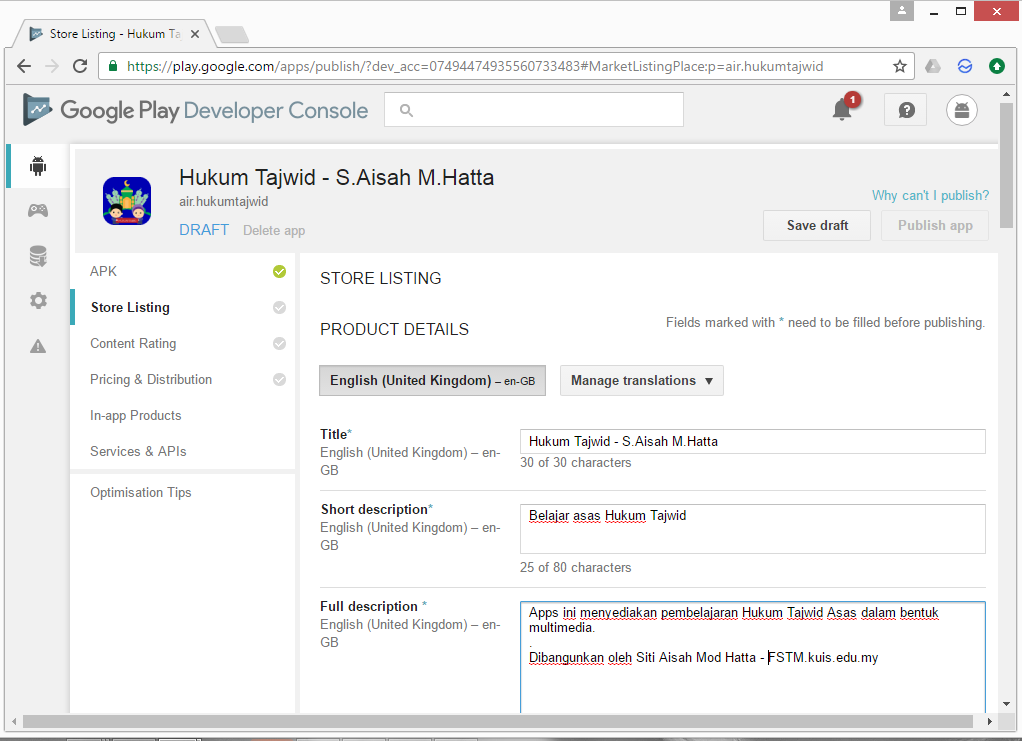The height and width of the screenshot is (741, 1022).
Task: Click the air.hukumtajwid package name text
Action: pos(224,201)
